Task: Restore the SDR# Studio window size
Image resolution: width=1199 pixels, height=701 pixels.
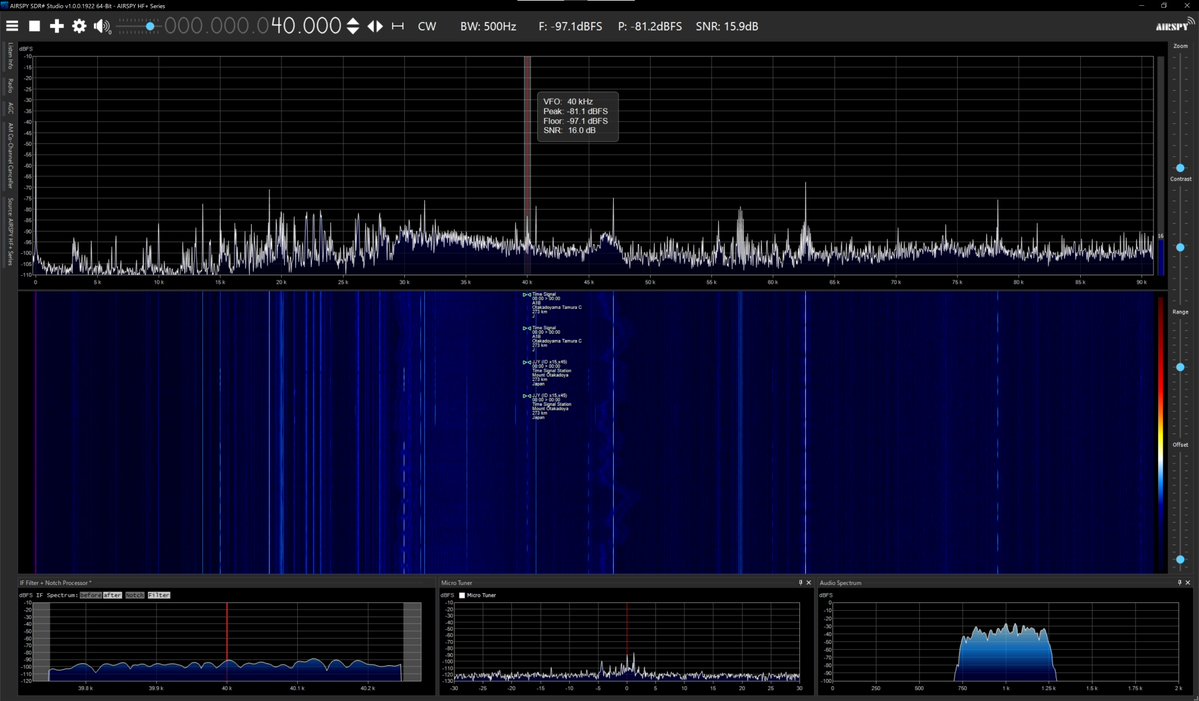Action: (x=1165, y=5)
